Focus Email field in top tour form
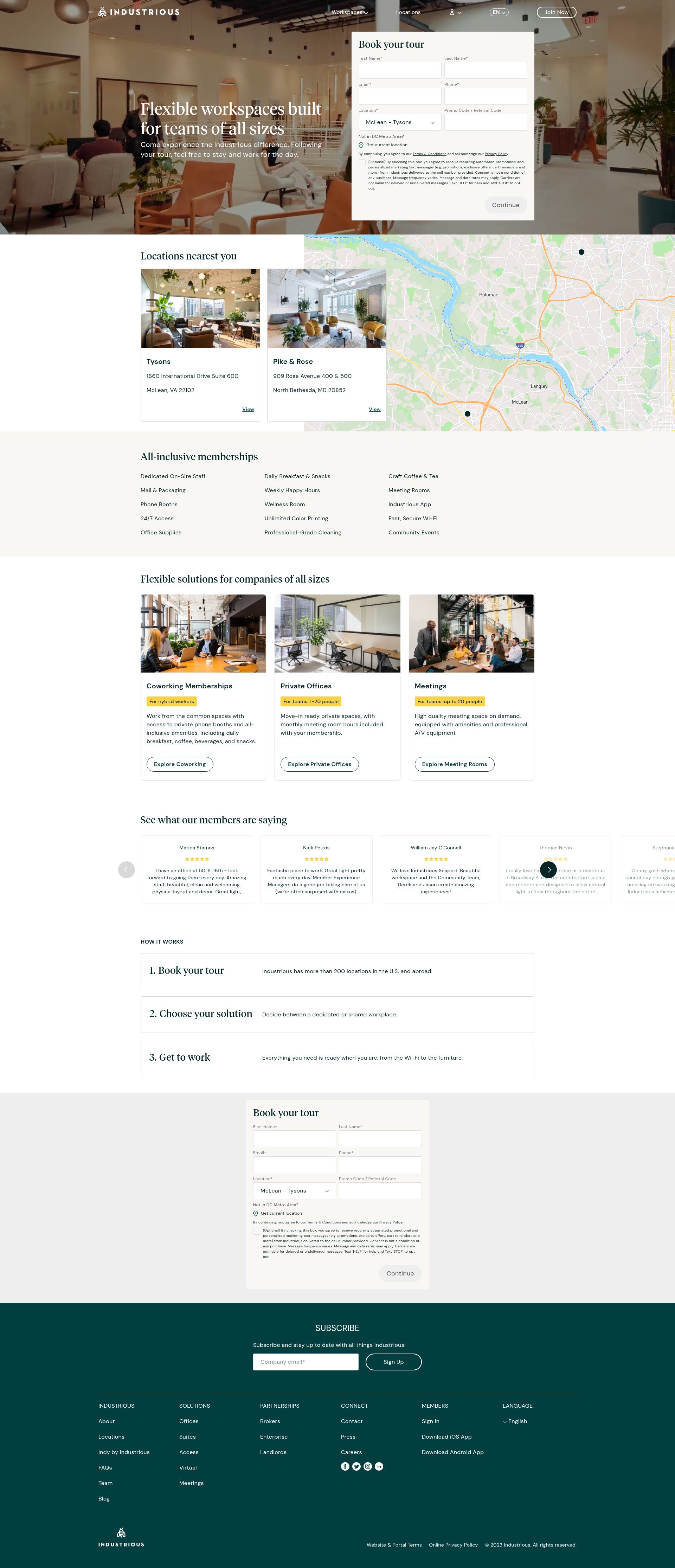 (400, 96)
